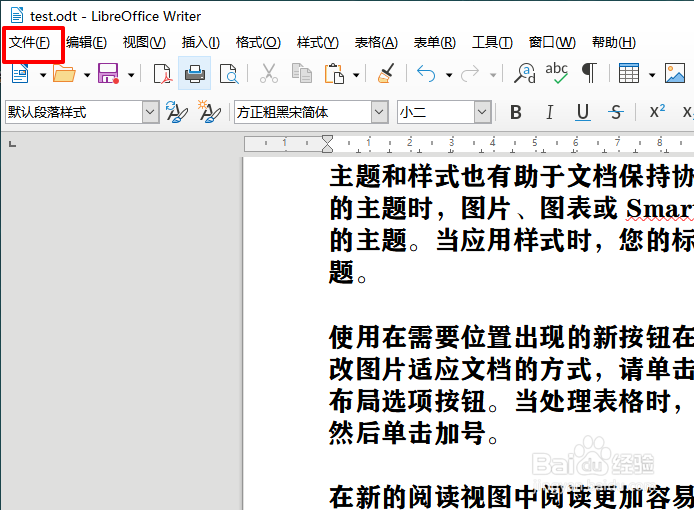Toggle Strikethrough formatting
694x510 pixels.
[x=616, y=112]
